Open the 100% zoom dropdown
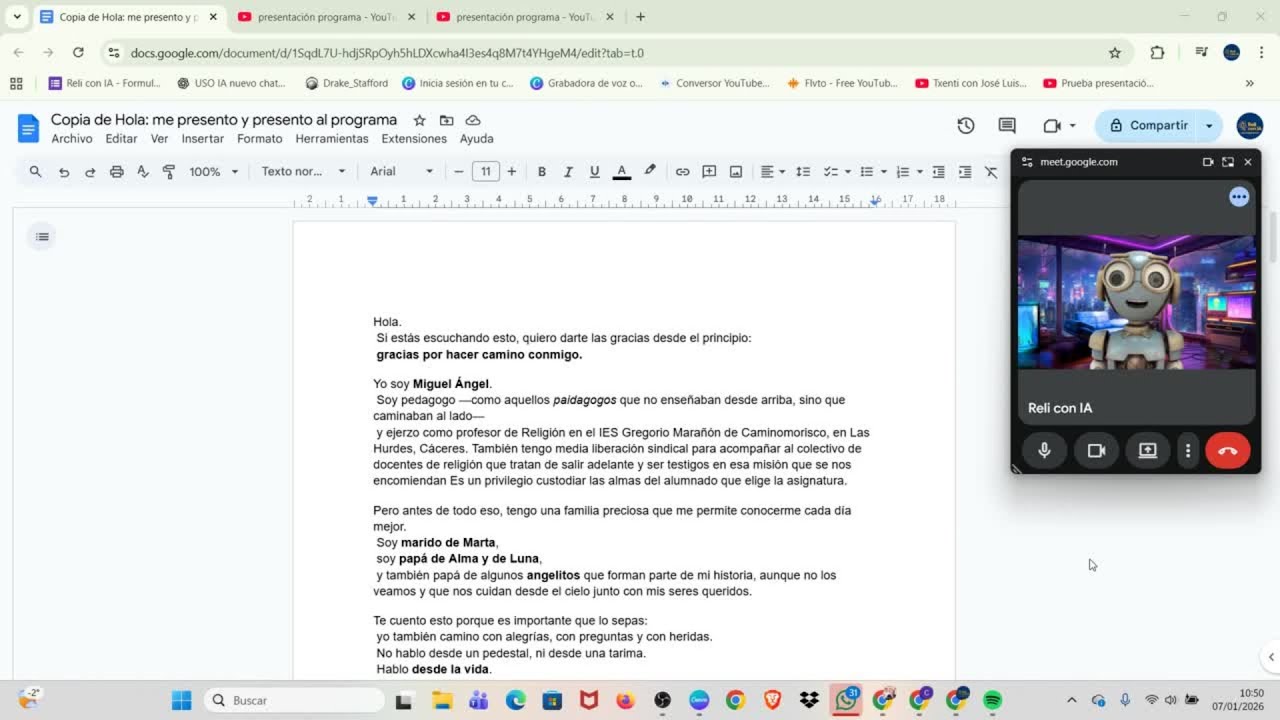This screenshot has height=720, width=1280. pyautogui.click(x=213, y=172)
